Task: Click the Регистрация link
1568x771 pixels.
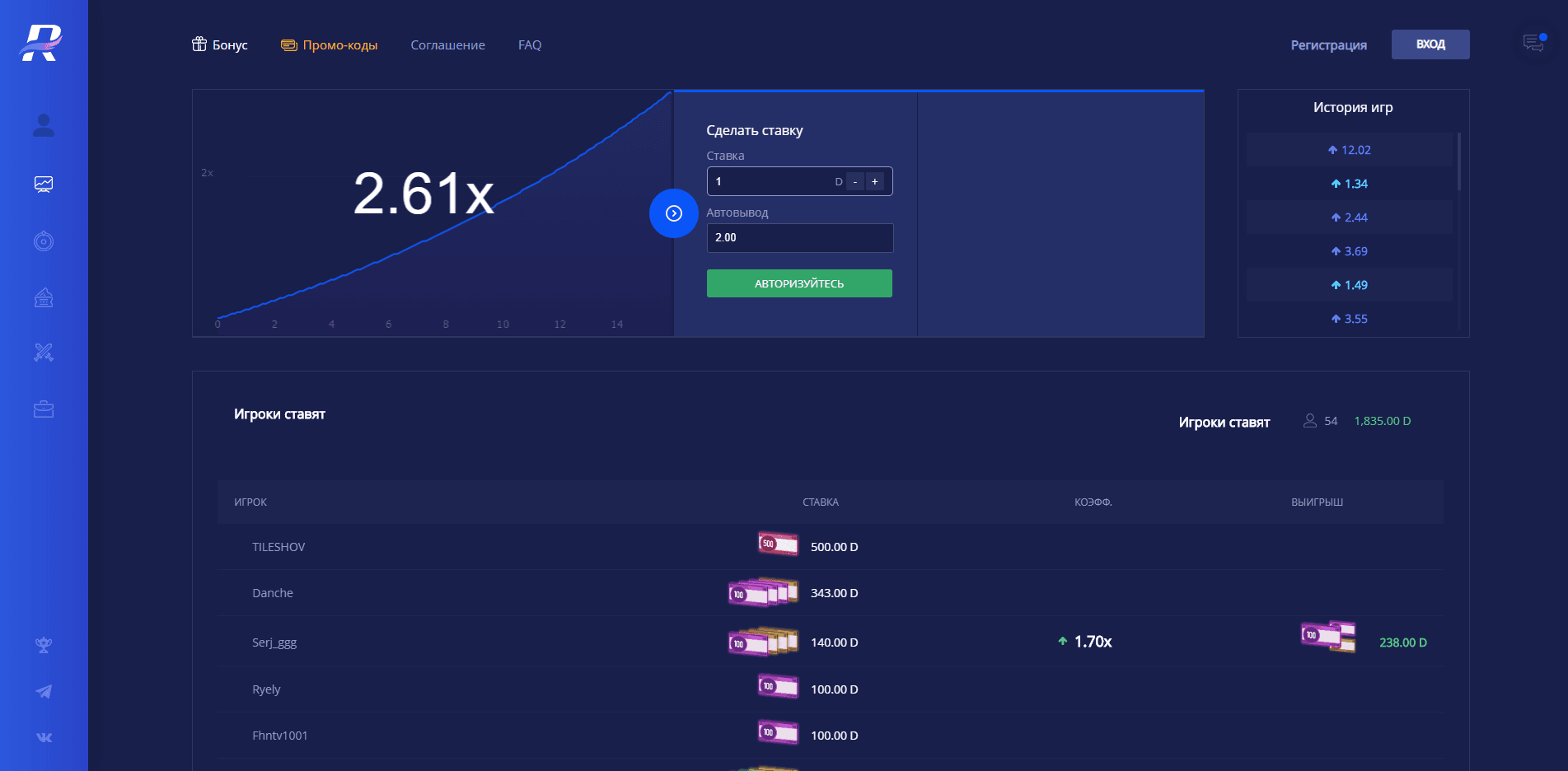Action: (x=1328, y=44)
